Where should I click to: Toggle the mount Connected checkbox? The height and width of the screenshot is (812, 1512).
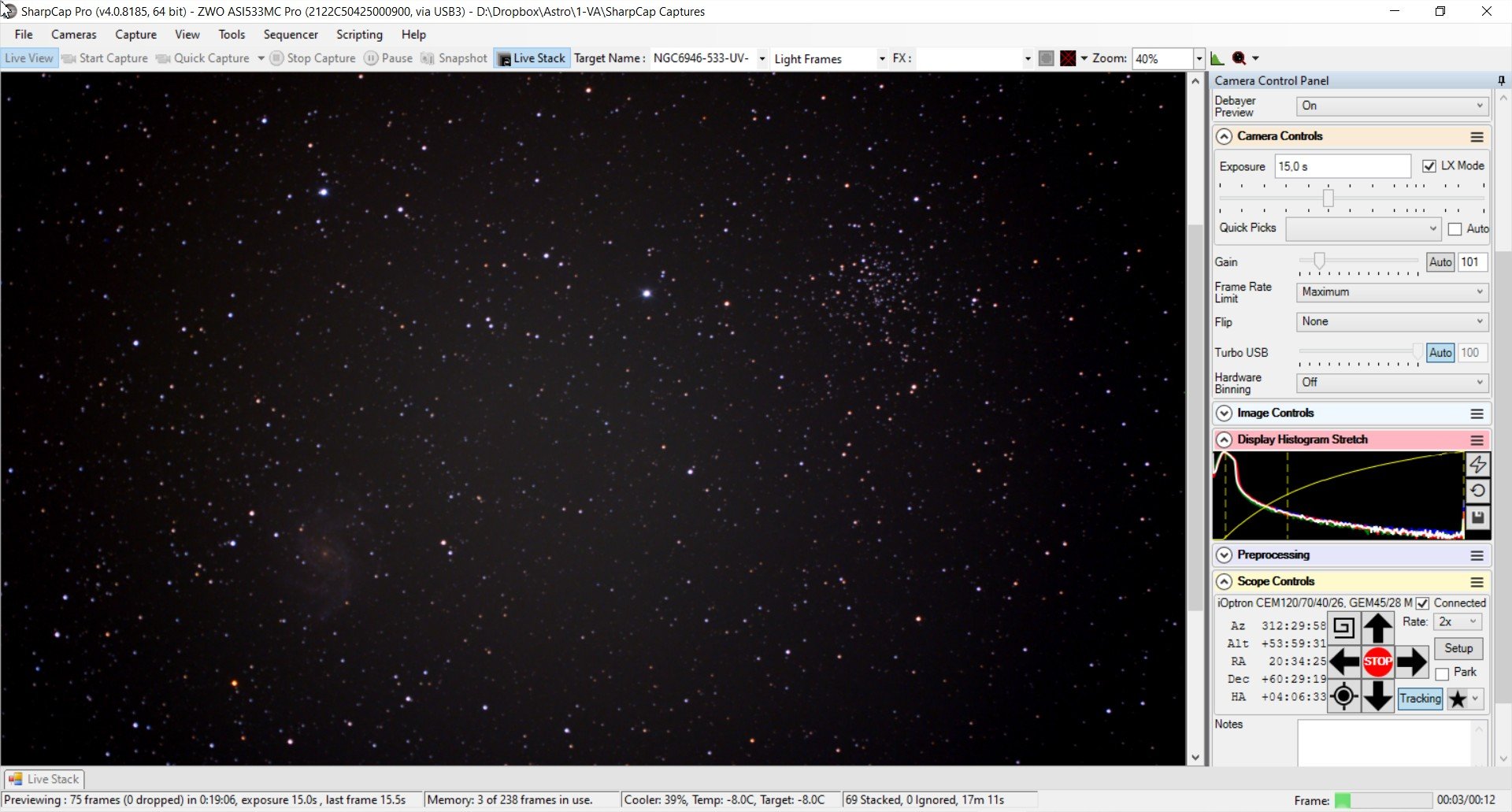(x=1422, y=603)
